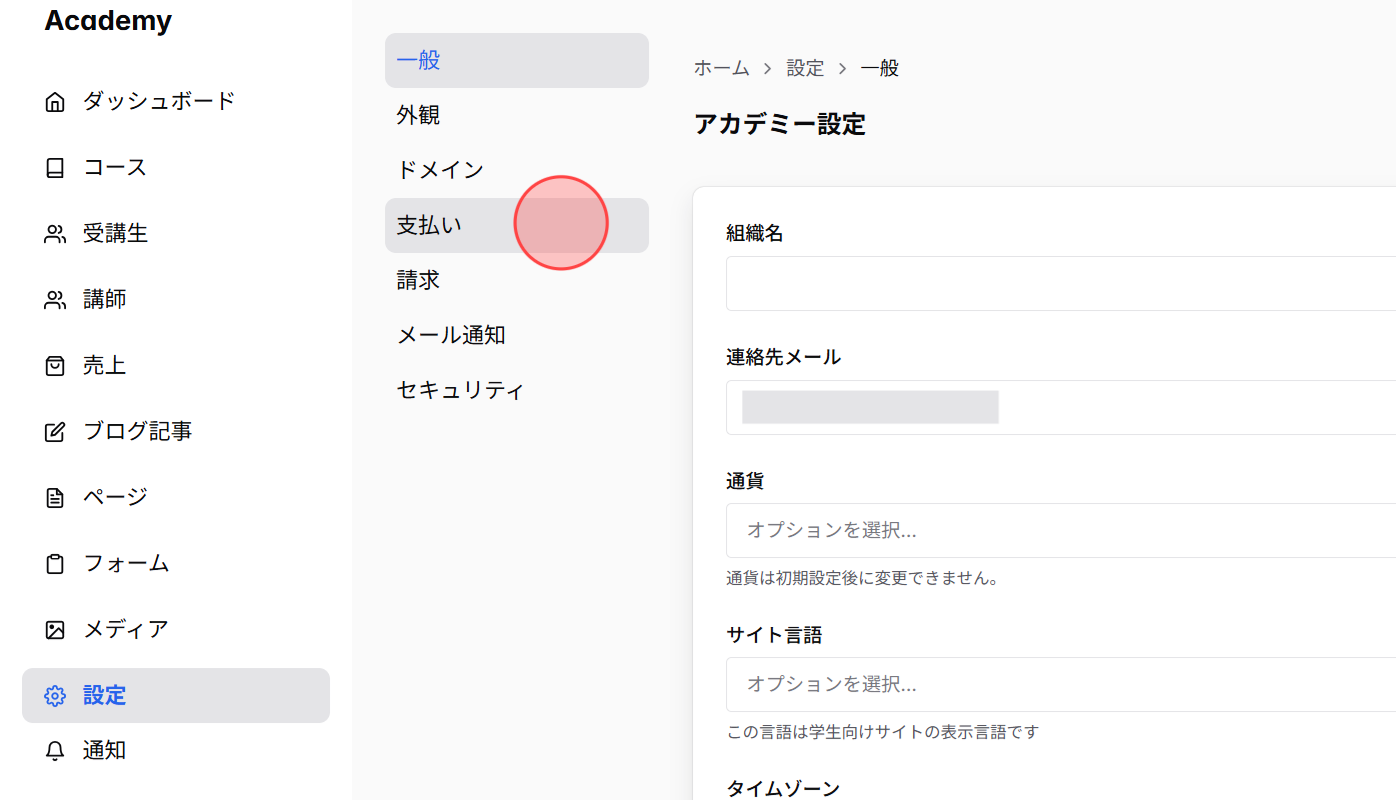Open the サイト言語 selection dropdown
Screen dimensions: 1396x800
[1000, 684]
